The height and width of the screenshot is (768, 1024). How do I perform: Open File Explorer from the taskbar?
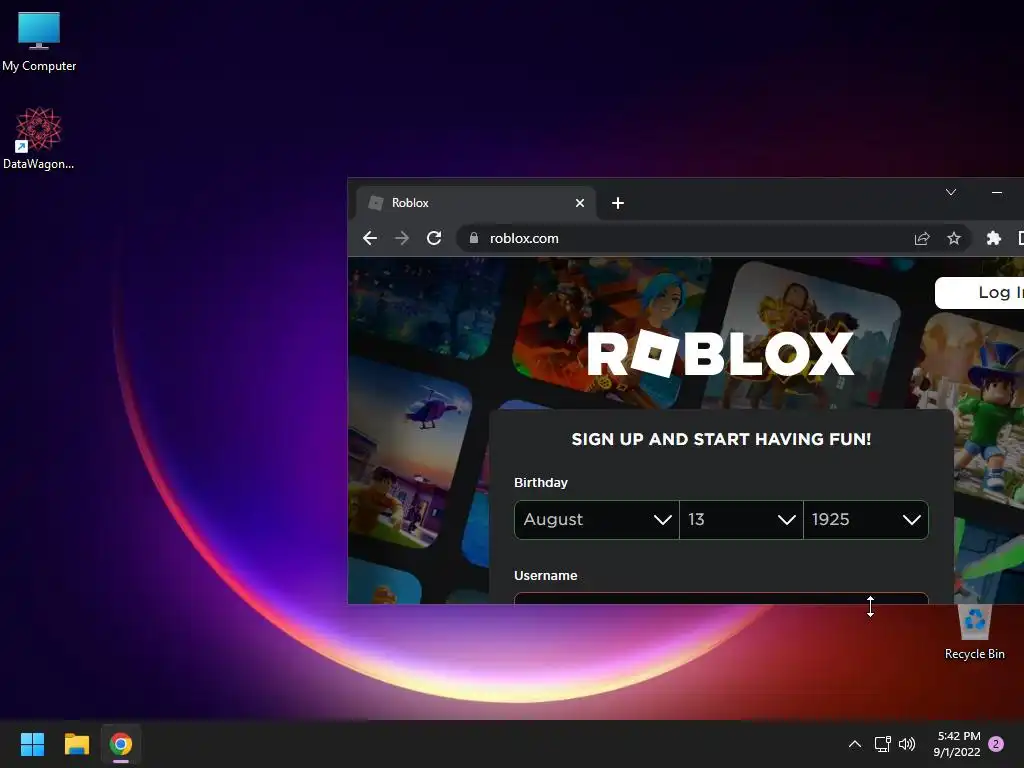pos(76,744)
